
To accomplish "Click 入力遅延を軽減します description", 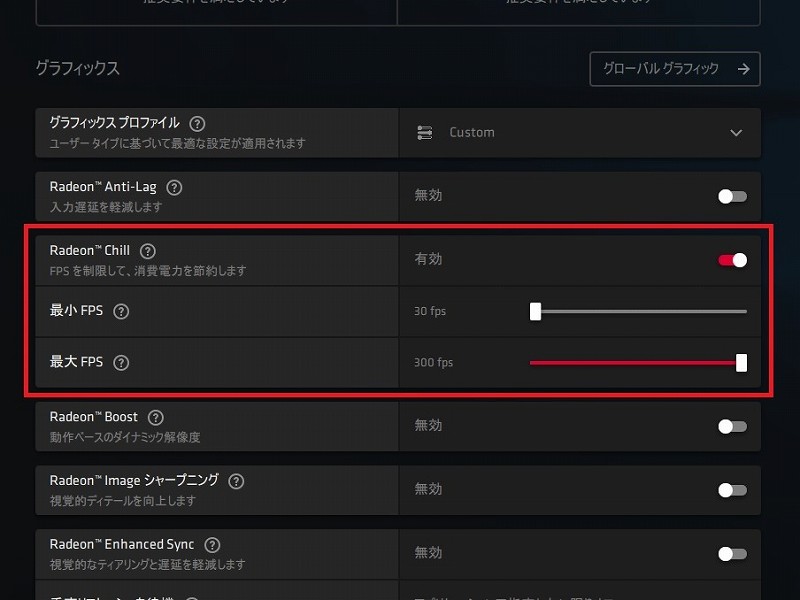I will [x=106, y=207].
